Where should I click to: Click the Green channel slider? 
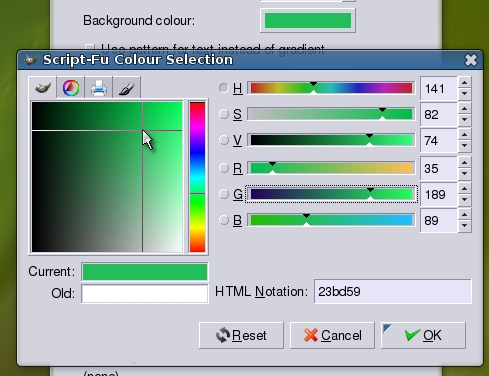[331, 194]
